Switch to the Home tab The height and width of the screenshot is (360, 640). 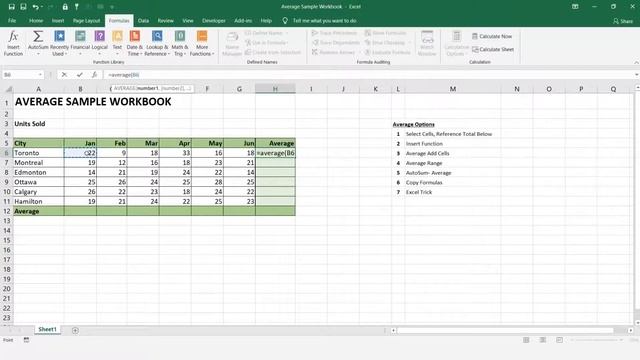tap(36, 20)
